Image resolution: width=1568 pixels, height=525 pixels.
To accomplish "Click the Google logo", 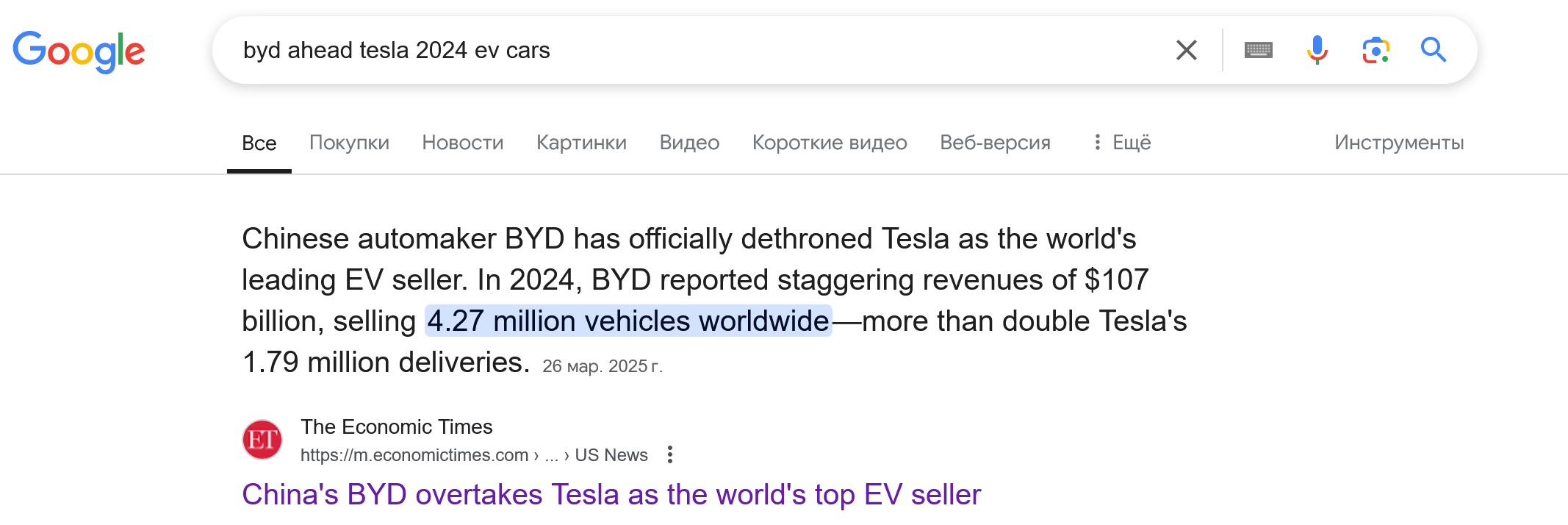I will click(79, 51).
